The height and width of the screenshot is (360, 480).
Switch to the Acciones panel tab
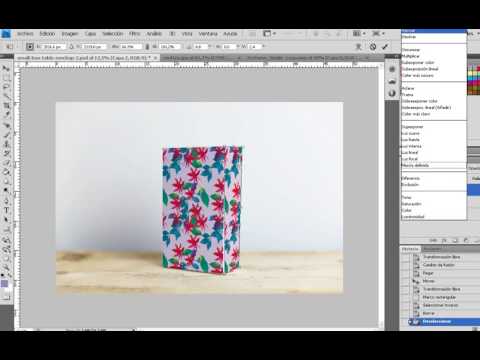(432, 249)
